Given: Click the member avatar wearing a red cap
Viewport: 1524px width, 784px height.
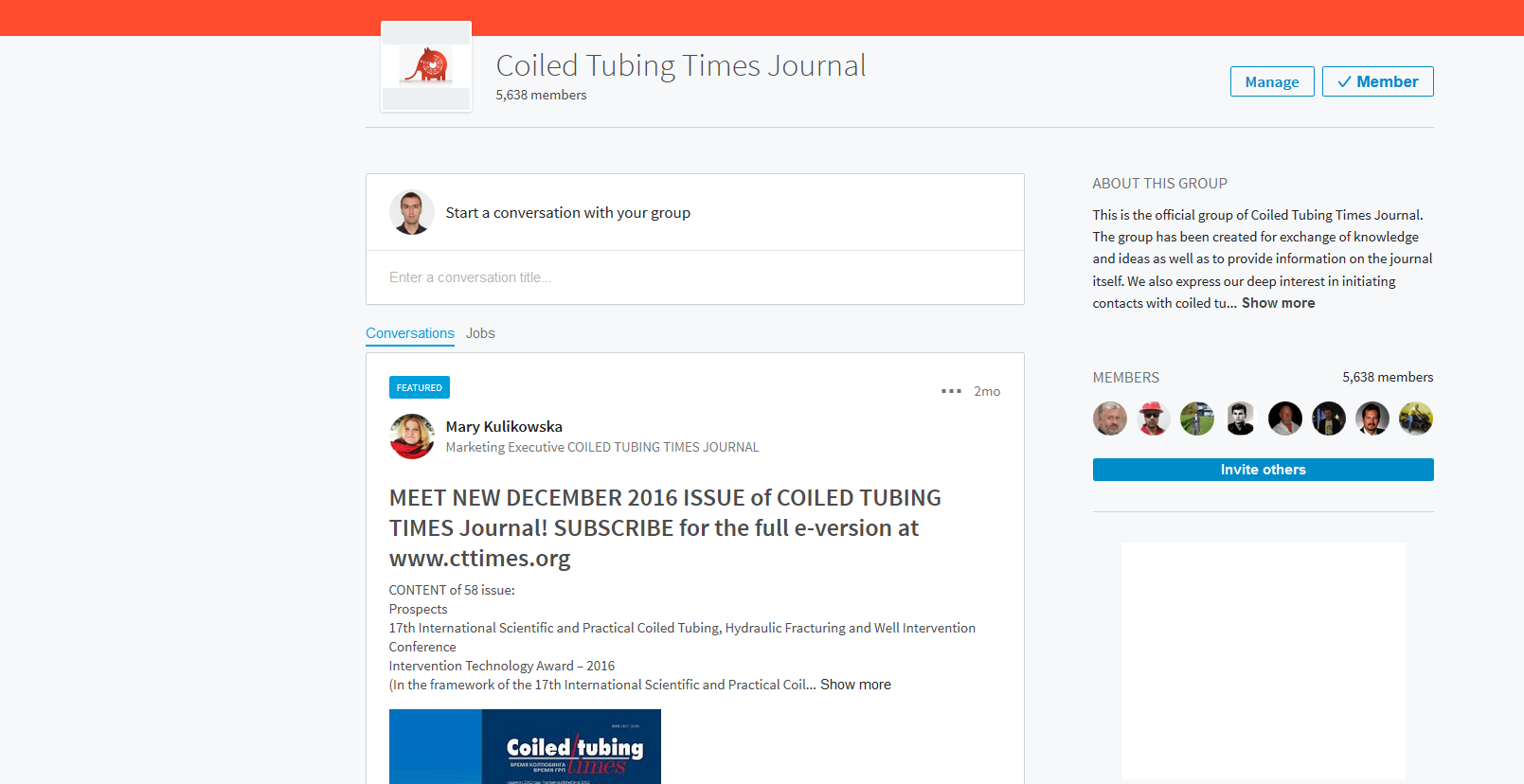Looking at the screenshot, I should coord(1154,419).
